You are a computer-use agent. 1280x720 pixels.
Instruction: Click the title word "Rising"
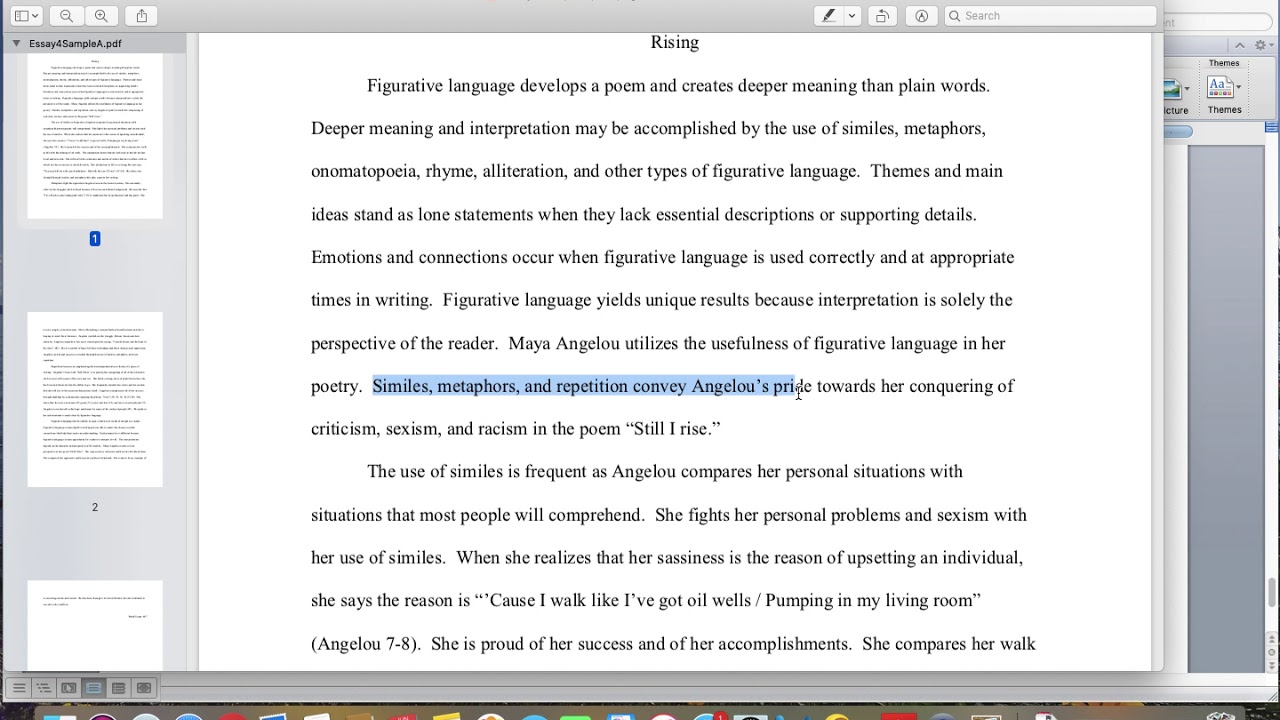675,42
